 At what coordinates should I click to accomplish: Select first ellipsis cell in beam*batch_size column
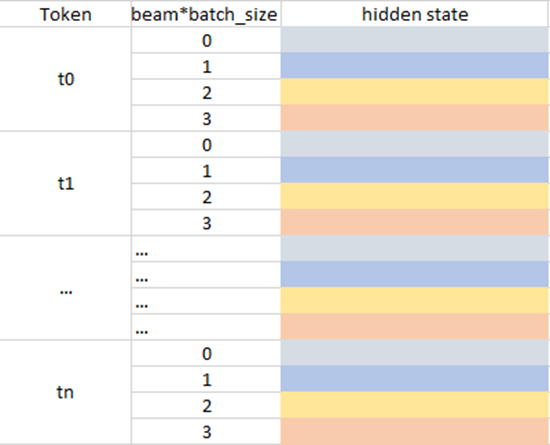pyautogui.click(x=206, y=249)
